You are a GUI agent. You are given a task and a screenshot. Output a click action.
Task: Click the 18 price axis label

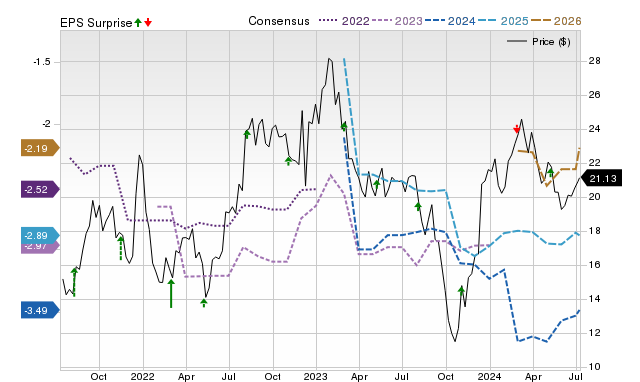(594, 231)
